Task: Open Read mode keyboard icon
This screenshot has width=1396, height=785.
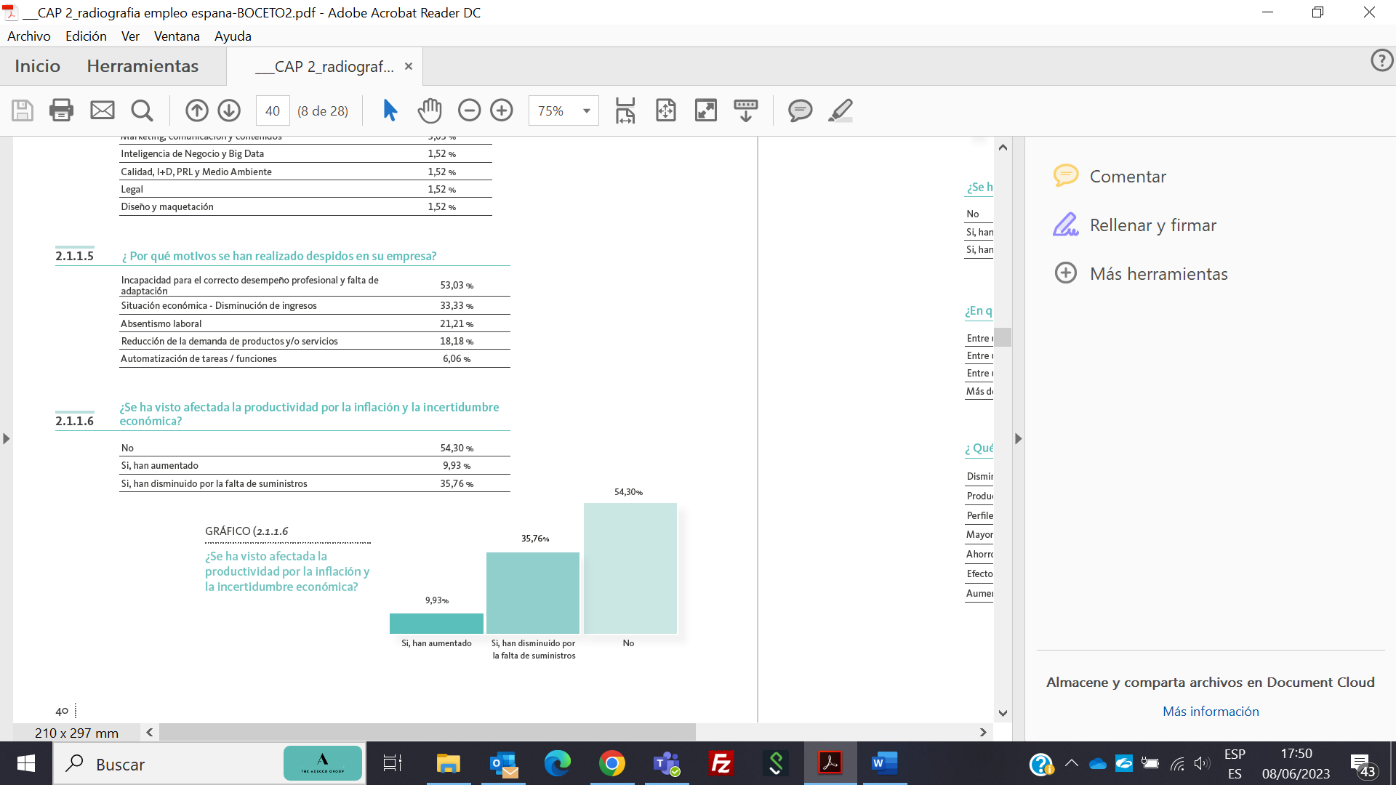Action: point(746,110)
